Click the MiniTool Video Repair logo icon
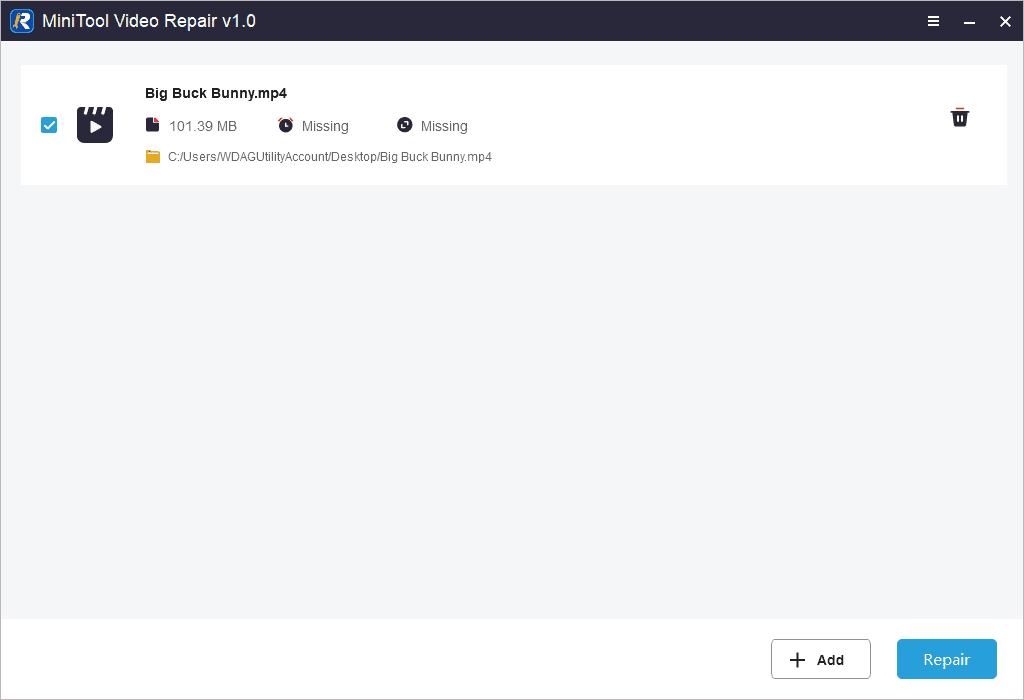 pos(22,21)
